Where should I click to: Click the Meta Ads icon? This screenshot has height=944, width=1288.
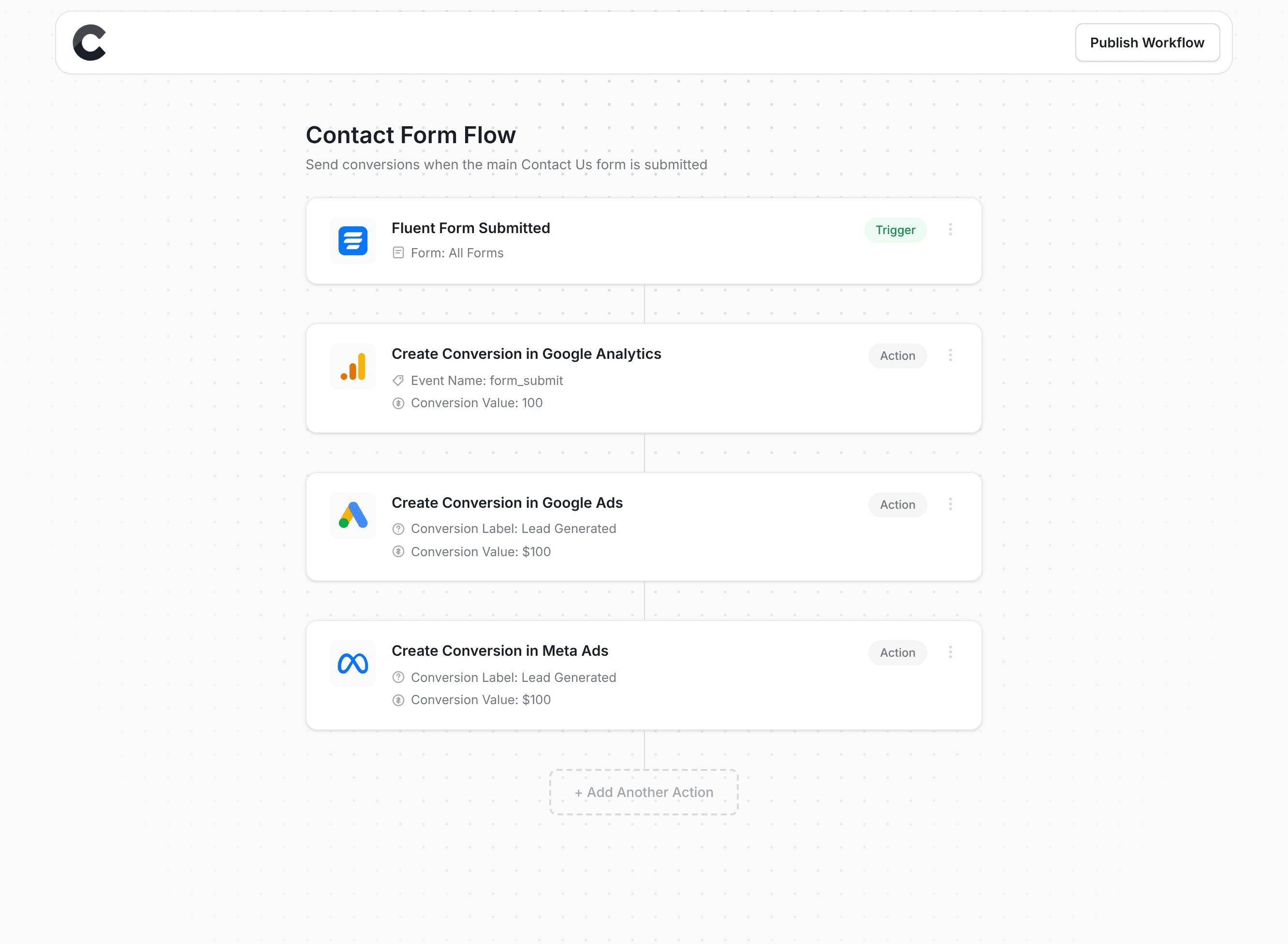click(352, 663)
